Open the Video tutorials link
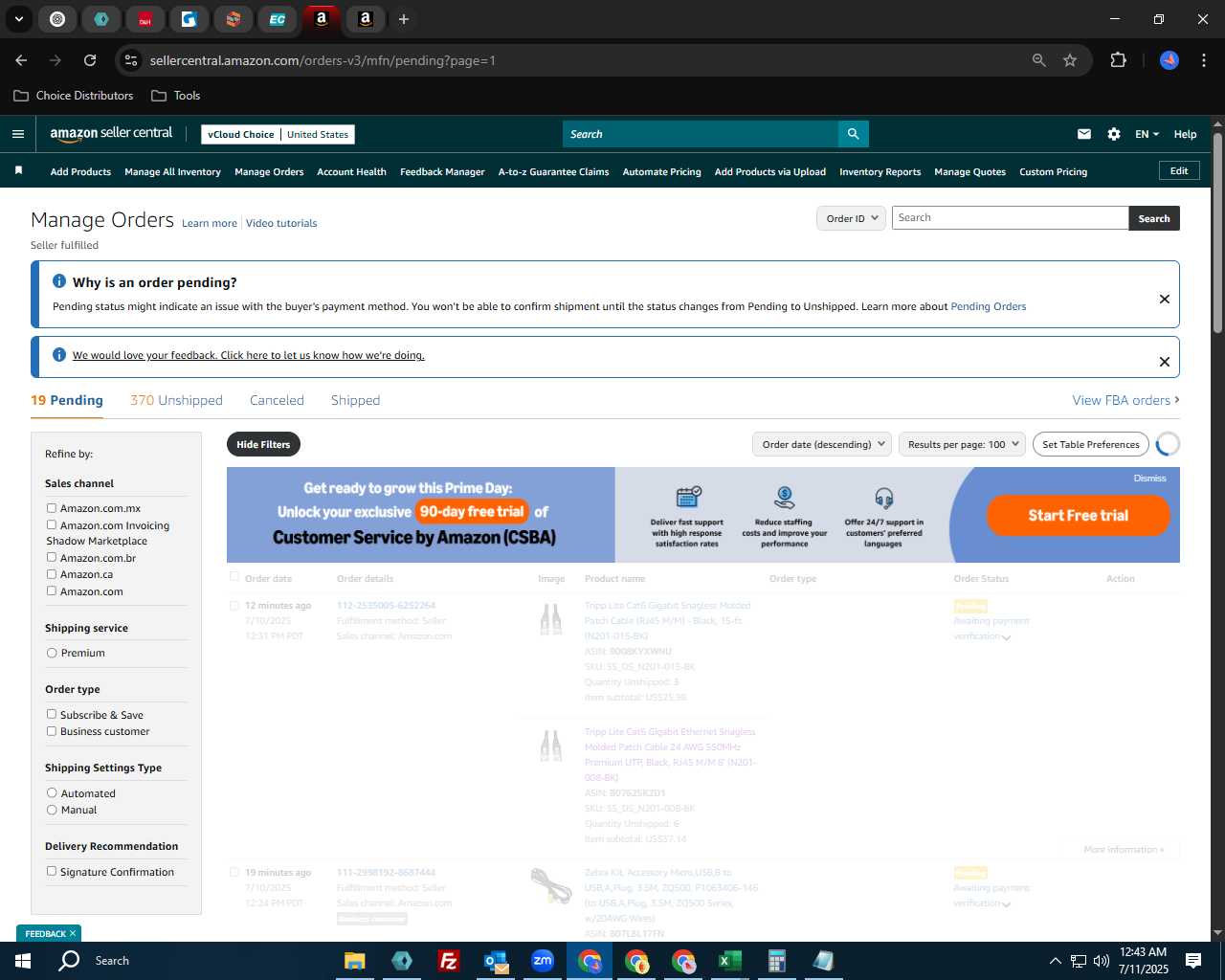The height and width of the screenshot is (980, 1225). pos(281,223)
